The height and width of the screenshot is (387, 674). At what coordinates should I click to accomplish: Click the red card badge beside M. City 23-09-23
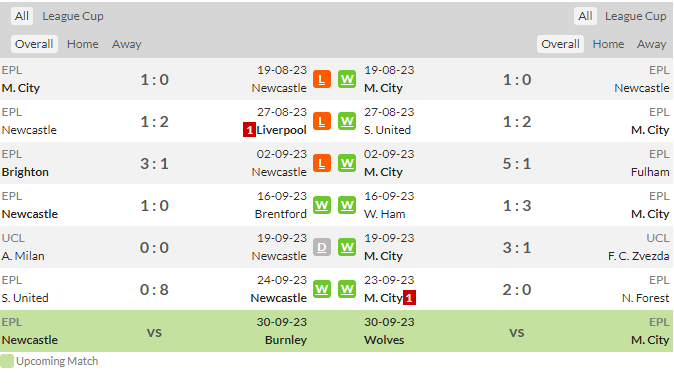click(x=409, y=298)
